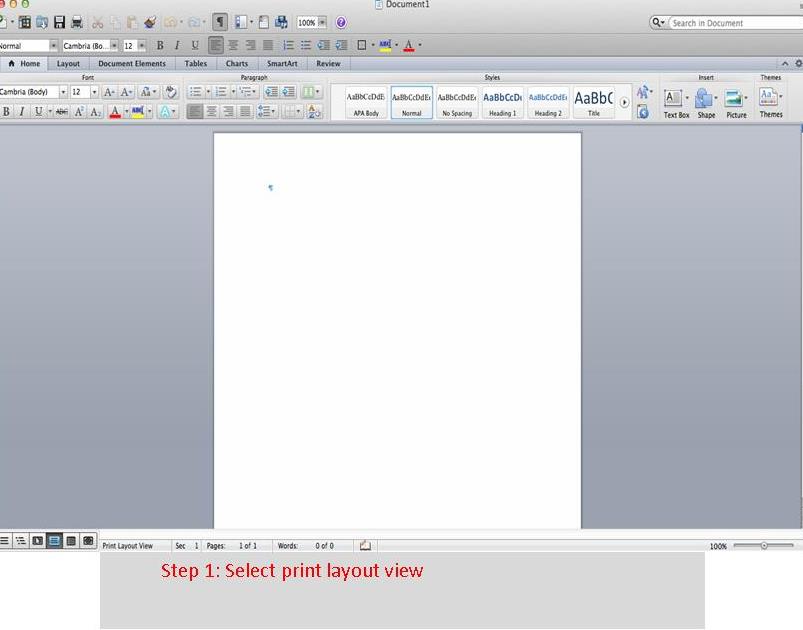
Task: Expand the text highlight color dropdown
Action: pyautogui.click(x=148, y=112)
